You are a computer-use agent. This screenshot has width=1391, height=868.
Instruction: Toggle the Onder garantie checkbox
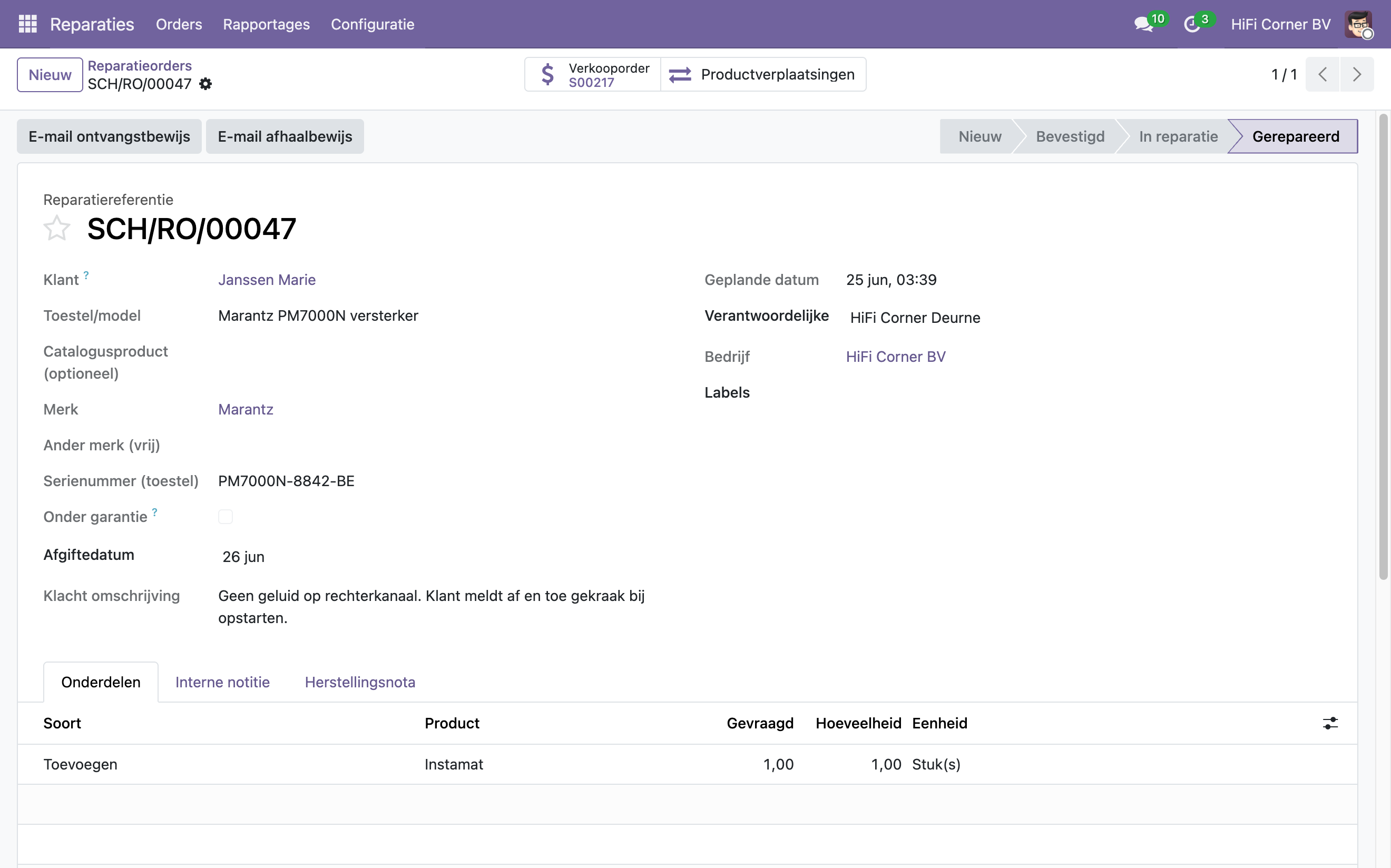[x=226, y=517]
